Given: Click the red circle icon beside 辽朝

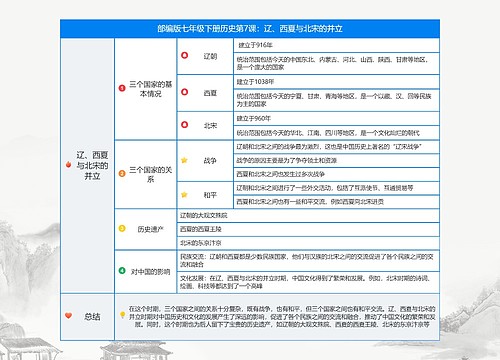Looking at the screenshot, I should (184, 55).
